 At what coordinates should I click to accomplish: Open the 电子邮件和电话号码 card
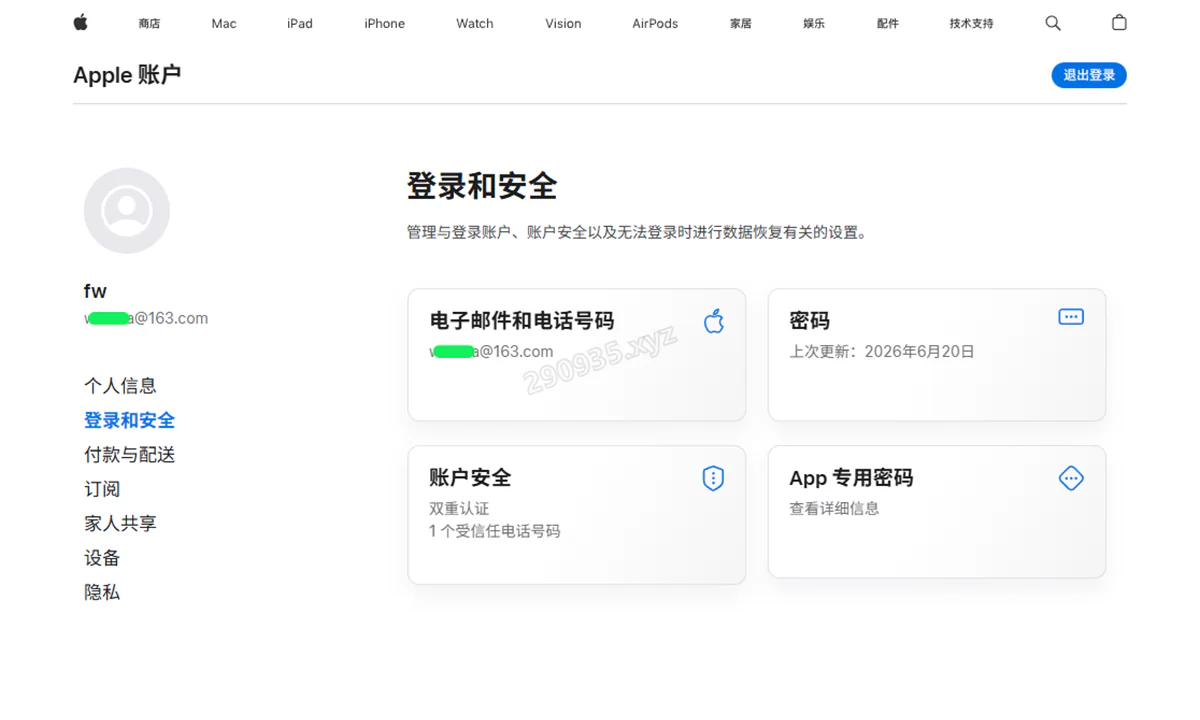[577, 355]
